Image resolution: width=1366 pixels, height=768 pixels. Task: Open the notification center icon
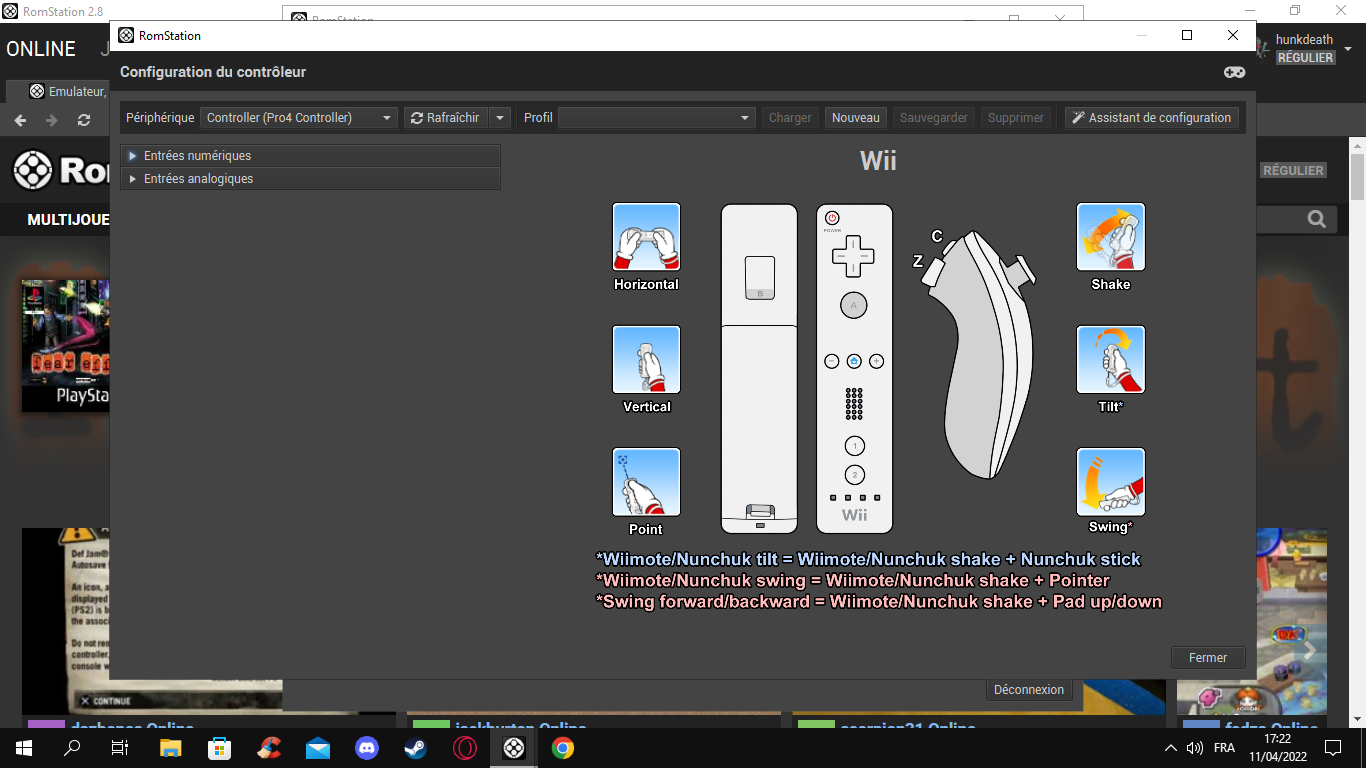point(1332,748)
